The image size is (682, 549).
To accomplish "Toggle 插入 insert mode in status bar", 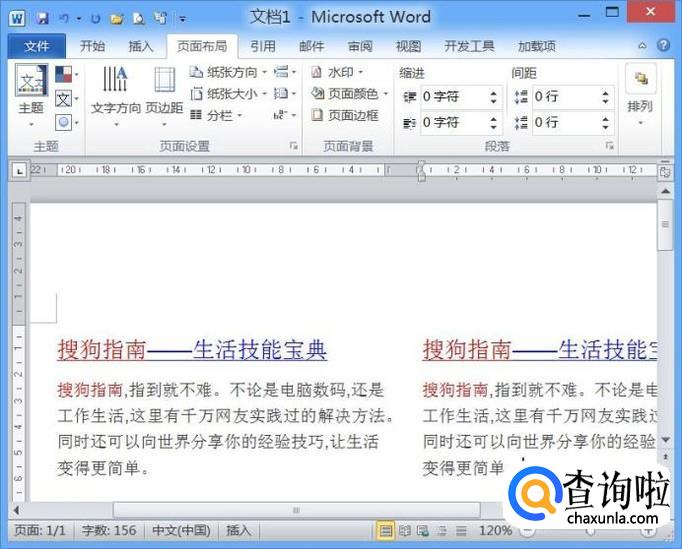I will pyautogui.click(x=238, y=531).
